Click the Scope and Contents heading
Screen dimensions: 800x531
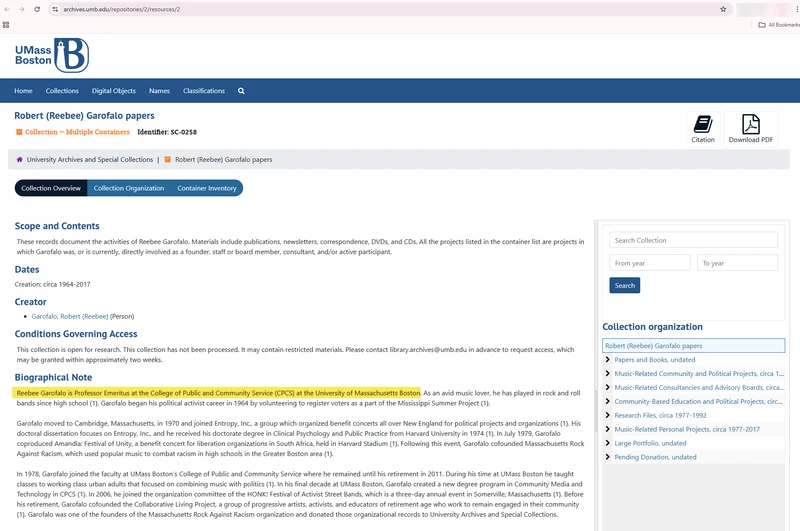click(57, 226)
